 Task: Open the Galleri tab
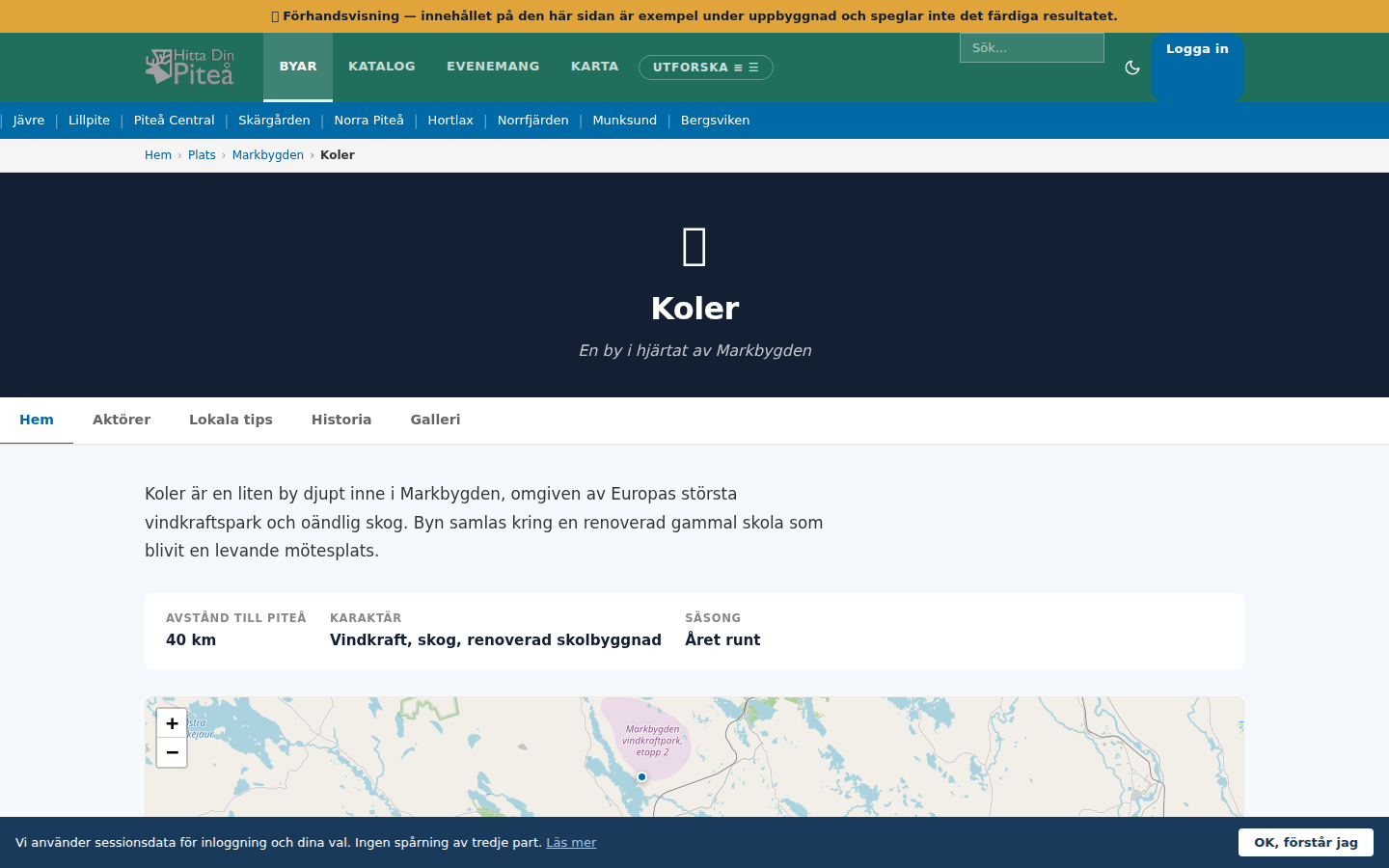(435, 420)
